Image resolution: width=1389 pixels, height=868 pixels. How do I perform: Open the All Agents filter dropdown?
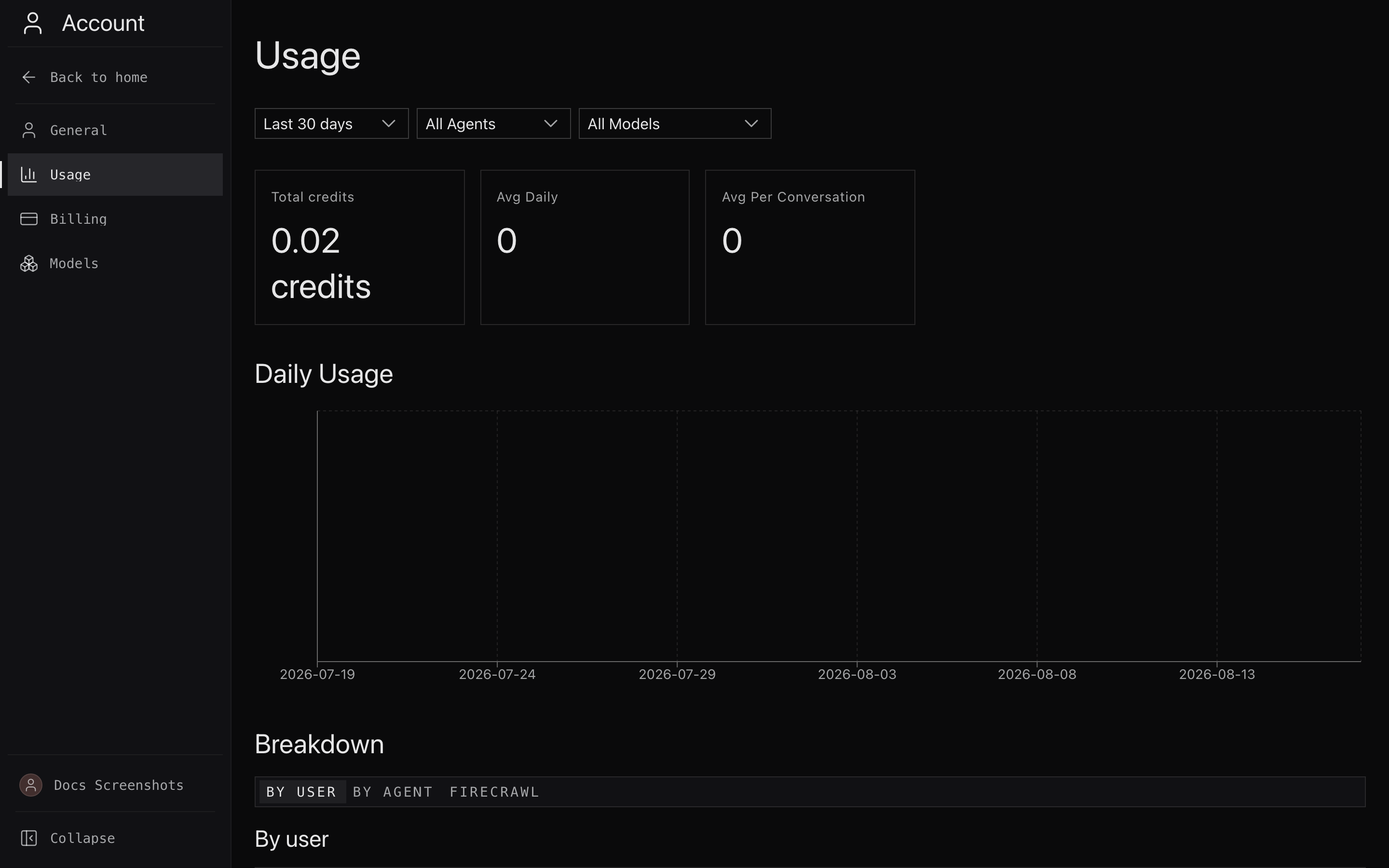point(493,123)
